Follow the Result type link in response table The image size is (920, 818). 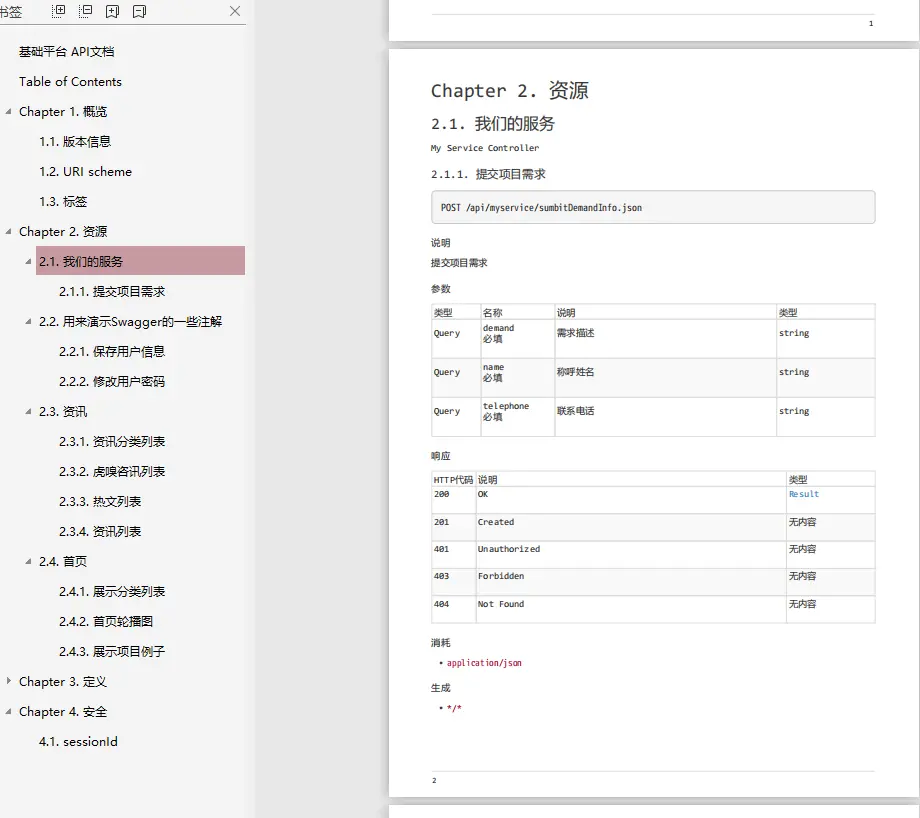point(803,494)
